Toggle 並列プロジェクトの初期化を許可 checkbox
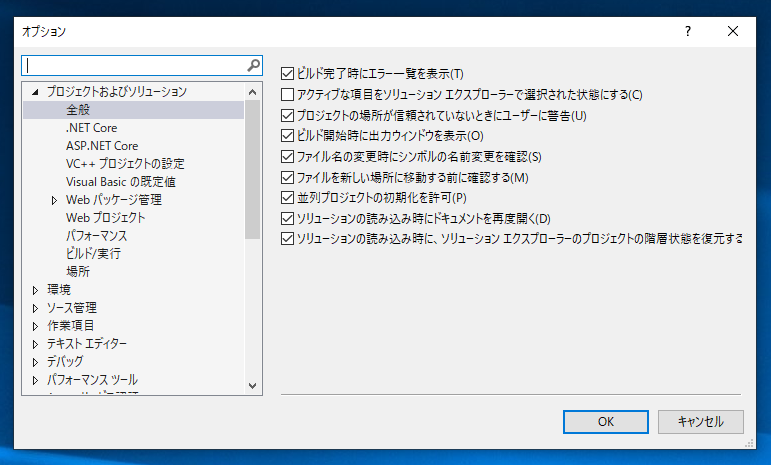This screenshot has width=771, height=465. tap(287, 198)
